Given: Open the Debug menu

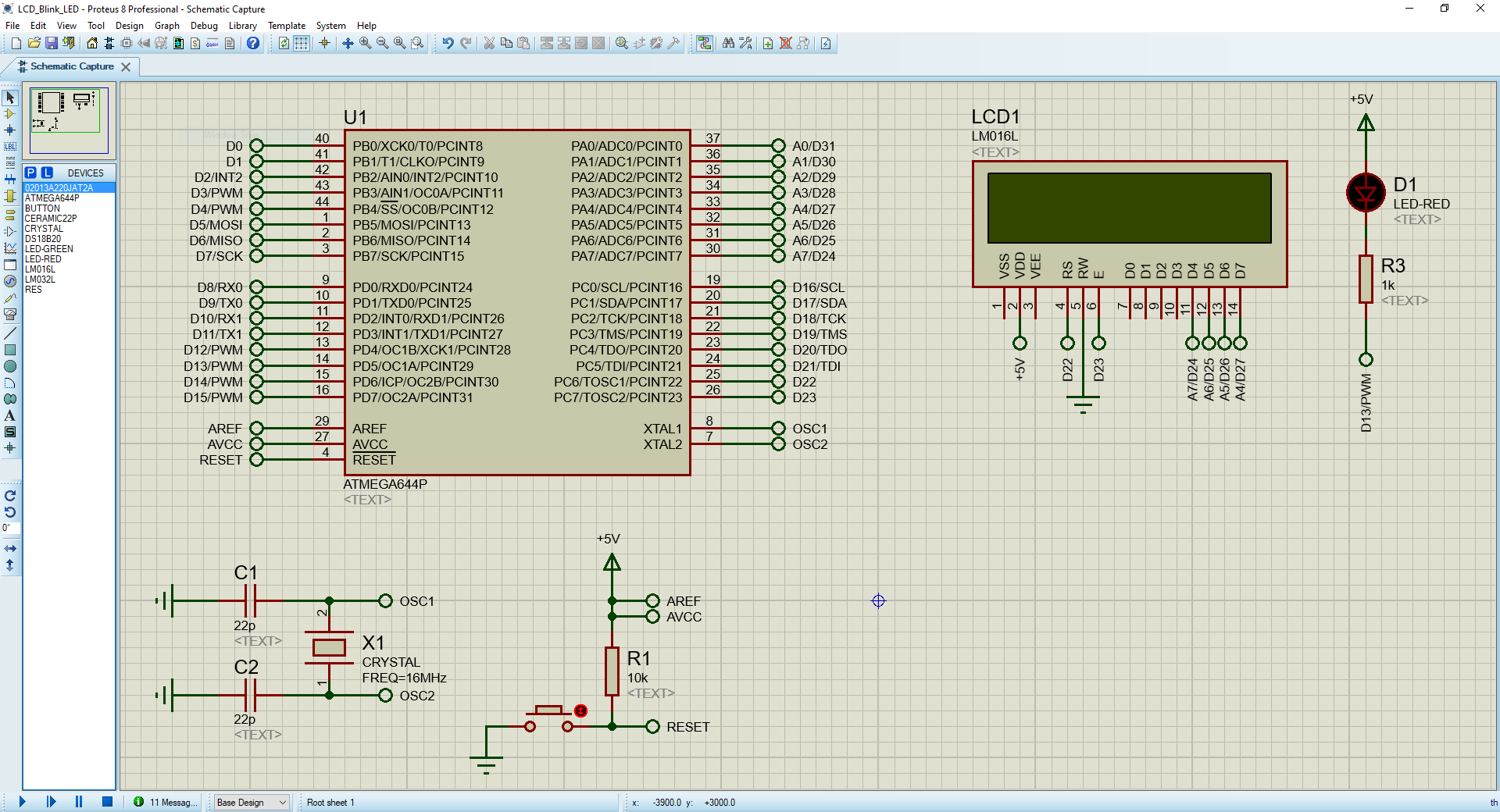Looking at the screenshot, I should click(x=204, y=26).
